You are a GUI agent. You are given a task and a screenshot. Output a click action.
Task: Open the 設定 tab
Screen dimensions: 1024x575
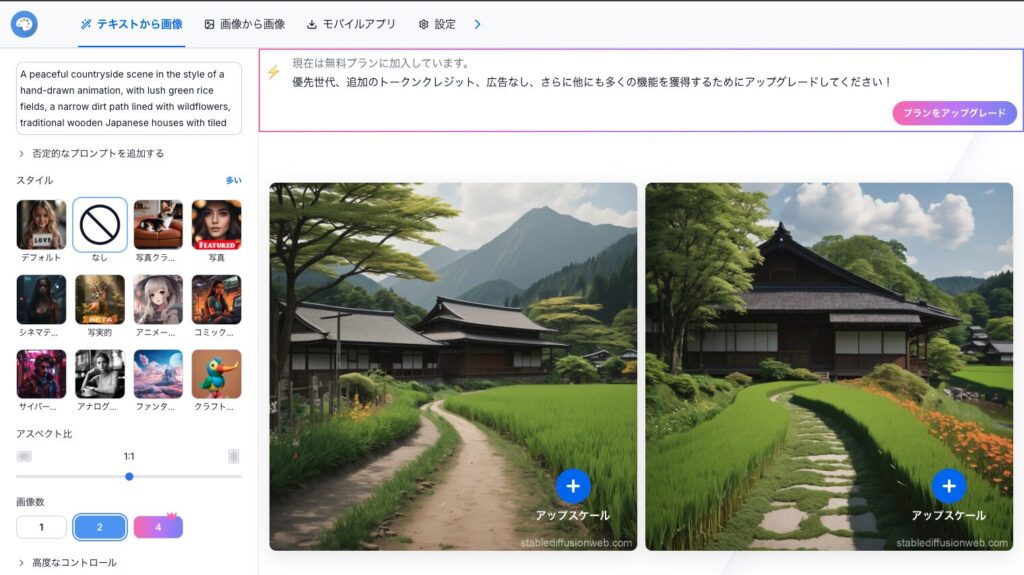(437, 24)
